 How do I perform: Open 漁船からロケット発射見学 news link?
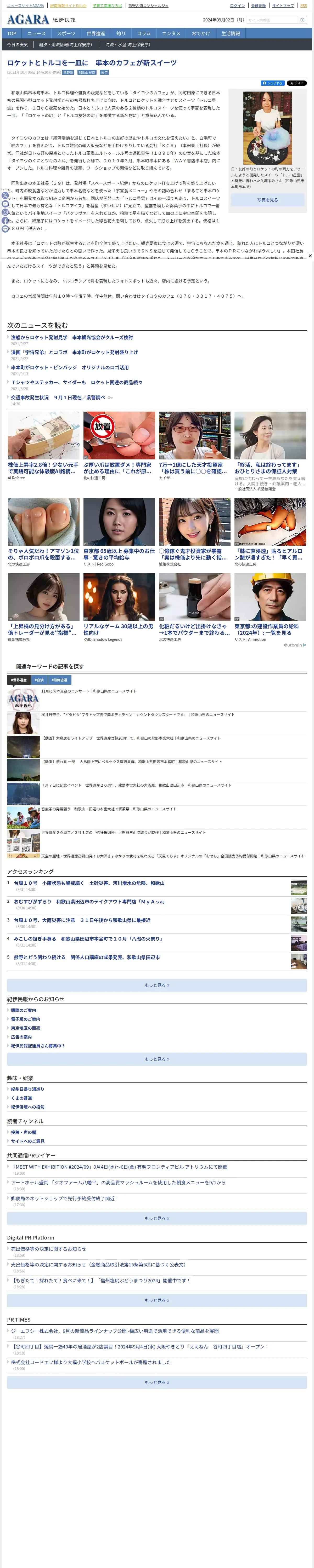[72, 337]
